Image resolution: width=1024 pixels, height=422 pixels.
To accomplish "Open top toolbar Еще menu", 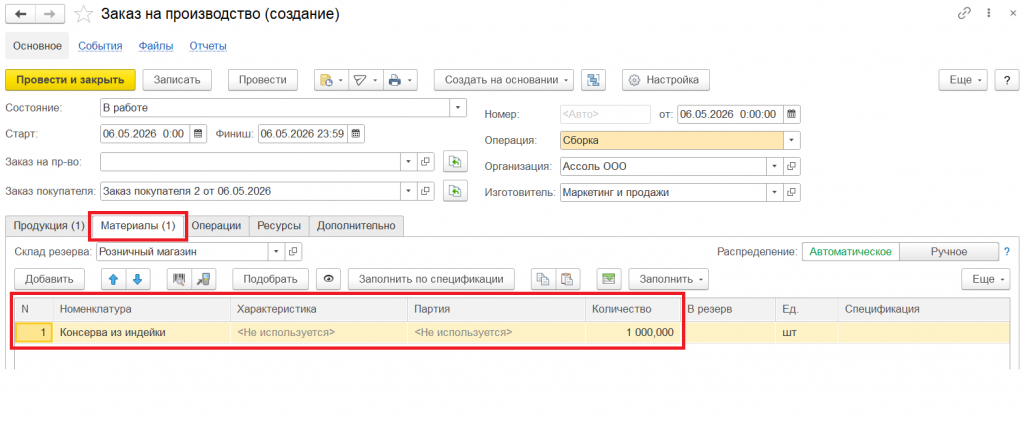I will pyautogui.click(x=964, y=80).
